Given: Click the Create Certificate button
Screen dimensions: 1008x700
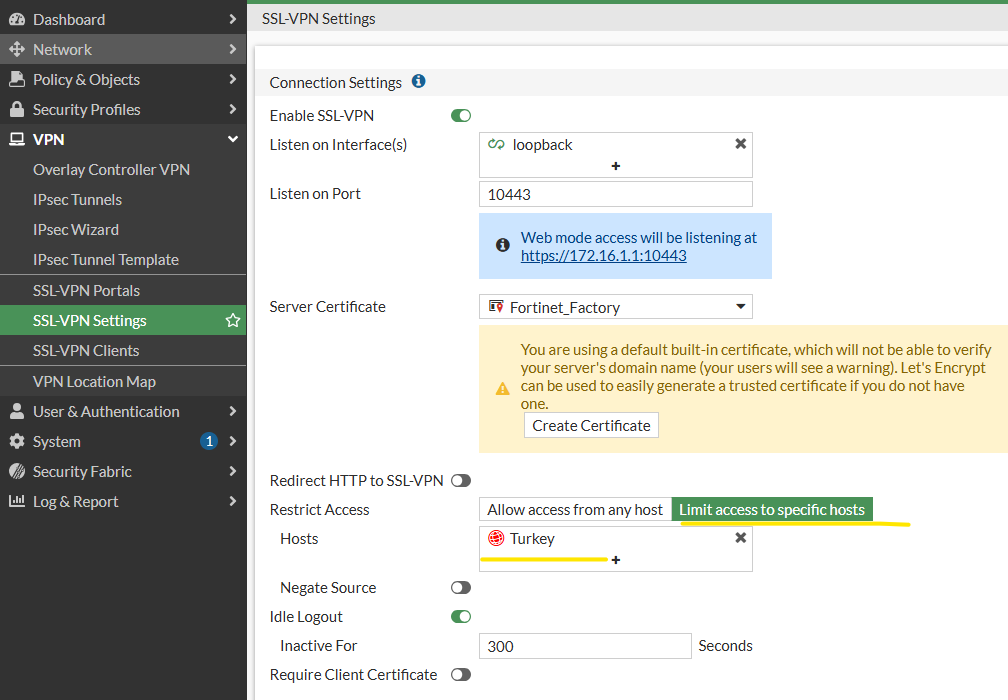Looking at the screenshot, I should click(x=591, y=426).
